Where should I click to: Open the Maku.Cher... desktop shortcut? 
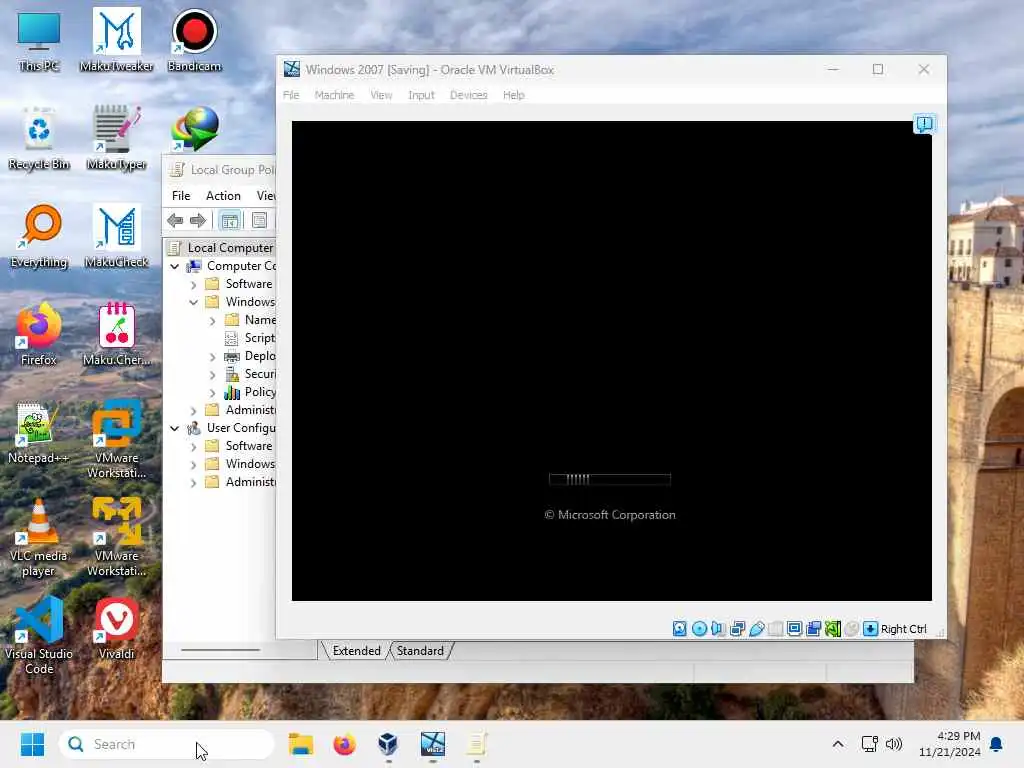pyautogui.click(x=117, y=334)
